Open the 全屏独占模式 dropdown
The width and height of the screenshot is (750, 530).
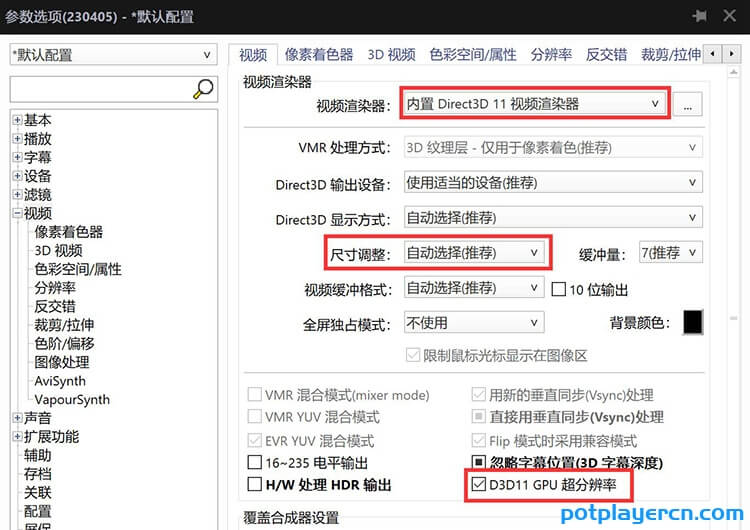473,323
